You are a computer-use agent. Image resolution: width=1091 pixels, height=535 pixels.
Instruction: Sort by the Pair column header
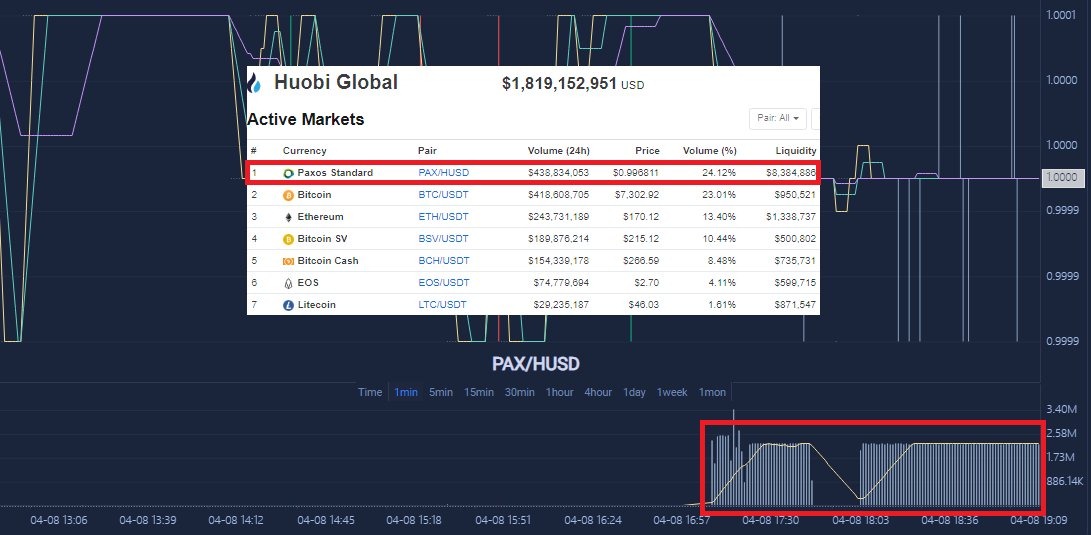point(427,151)
